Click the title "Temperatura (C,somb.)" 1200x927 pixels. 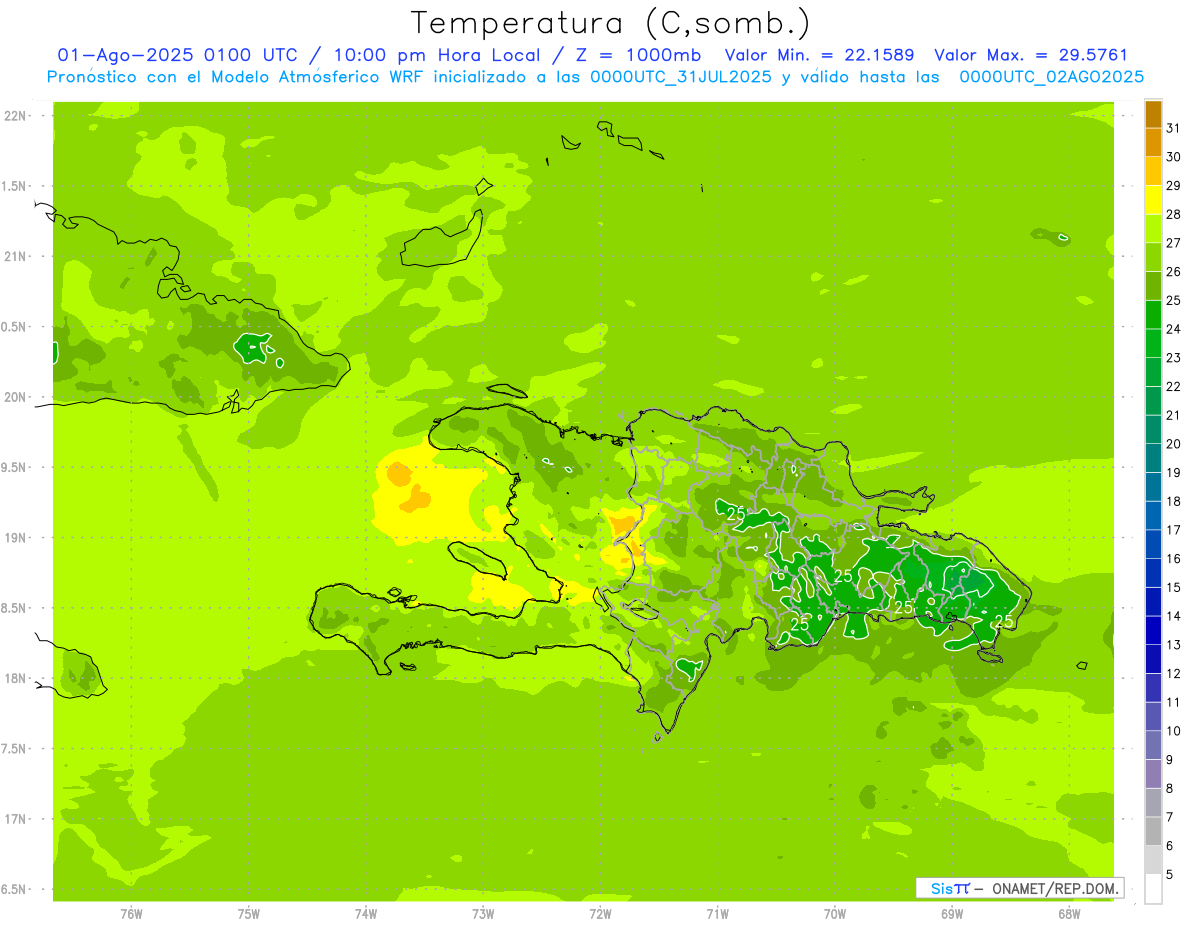[x=610, y=23]
